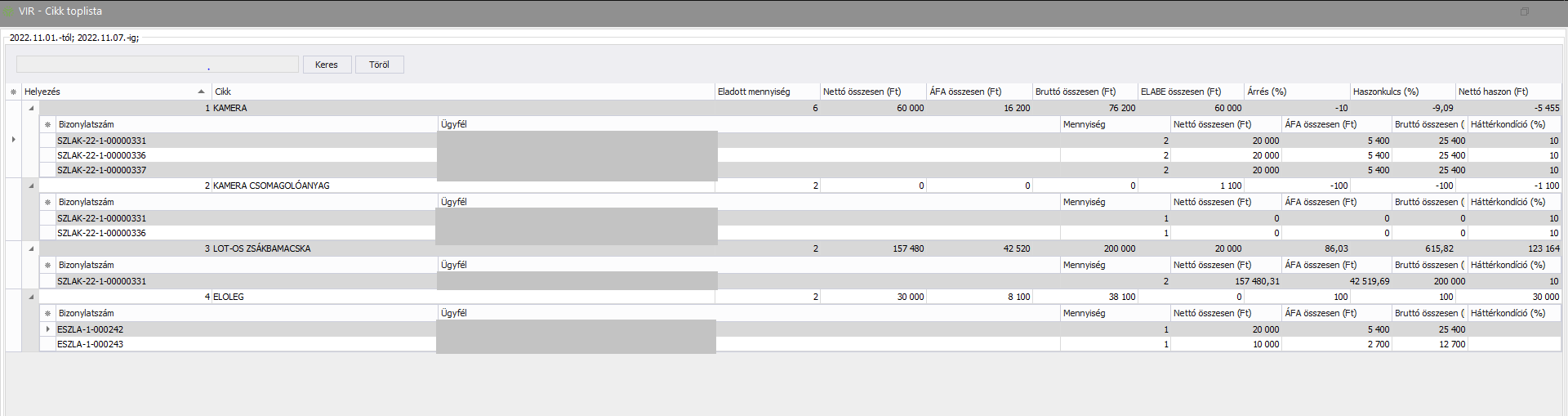Open column chooser in KAMERA detail grid
The height and width of the screenshot is (416, 1568).
click(48, 125)
